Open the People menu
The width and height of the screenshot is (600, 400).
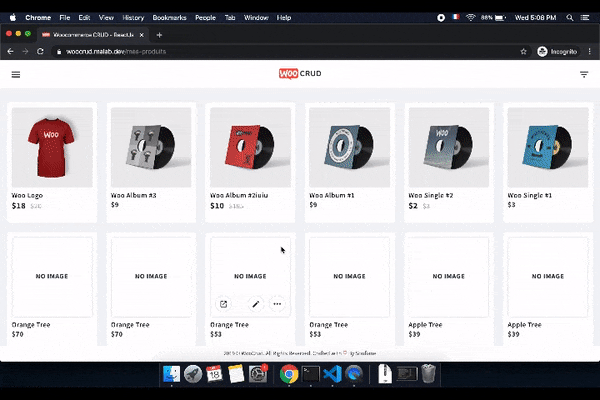click(x=205, y=18)
